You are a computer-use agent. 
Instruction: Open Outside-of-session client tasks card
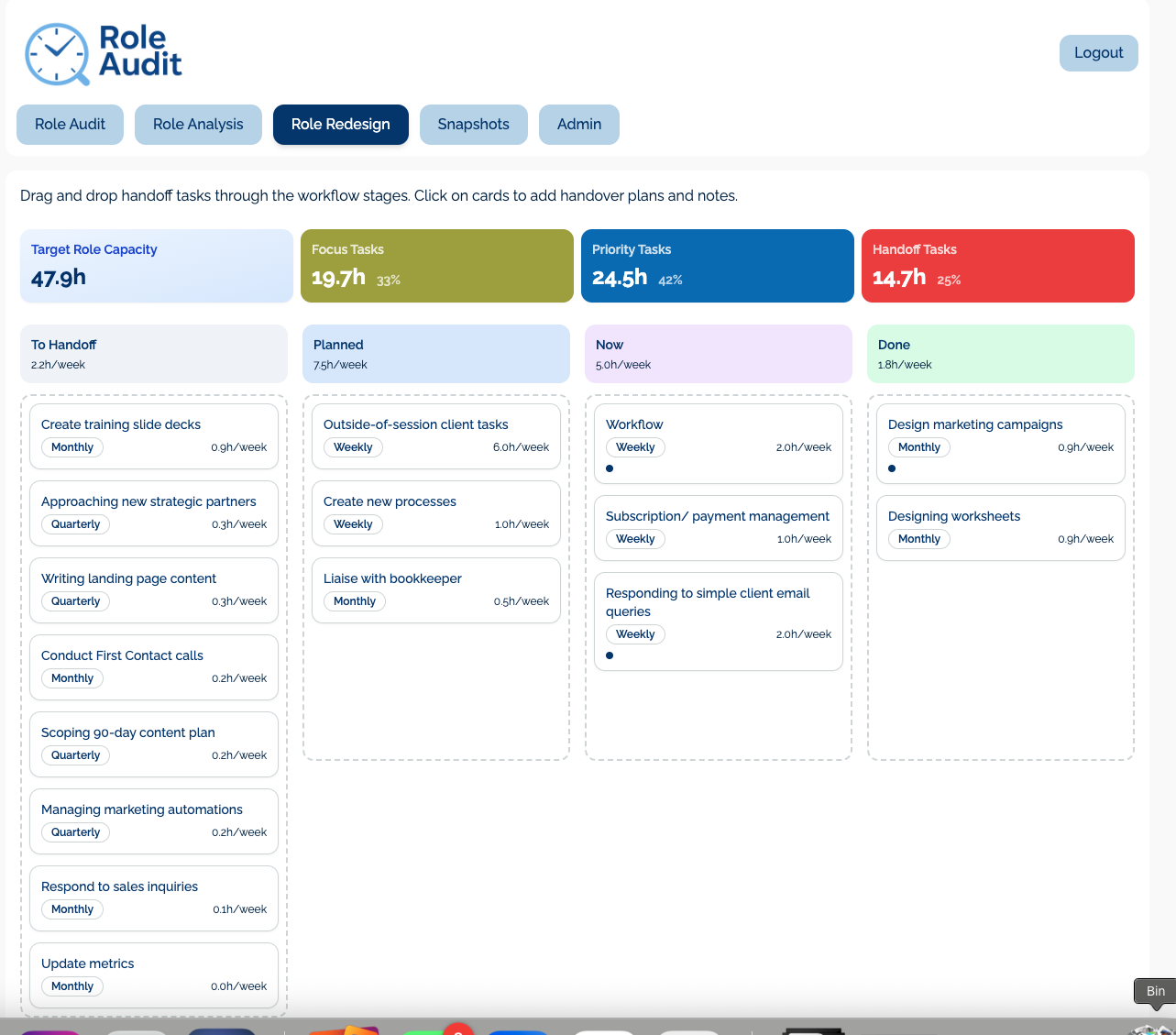pyautogui.click(x=436, y=435)
